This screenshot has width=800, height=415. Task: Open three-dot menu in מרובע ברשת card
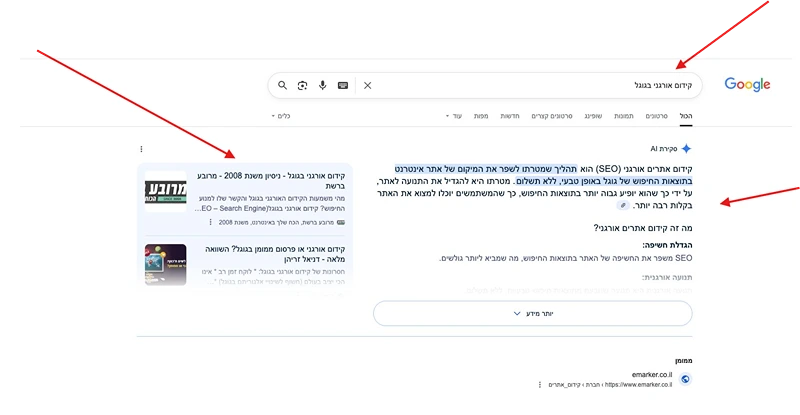point(210,222)
